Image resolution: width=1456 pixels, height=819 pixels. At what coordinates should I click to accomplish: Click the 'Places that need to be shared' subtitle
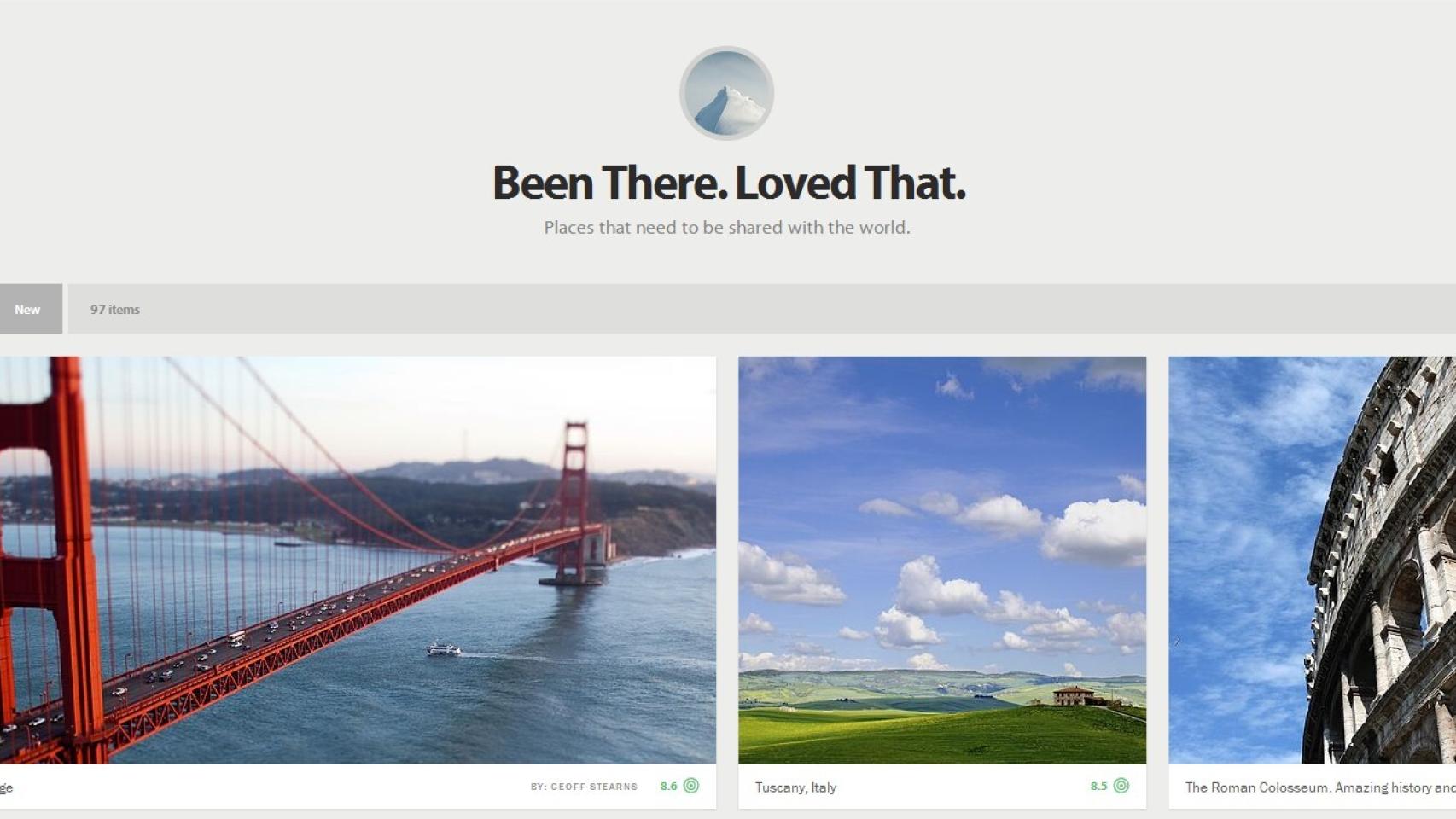pyautogui.click(x=727, y=228)
